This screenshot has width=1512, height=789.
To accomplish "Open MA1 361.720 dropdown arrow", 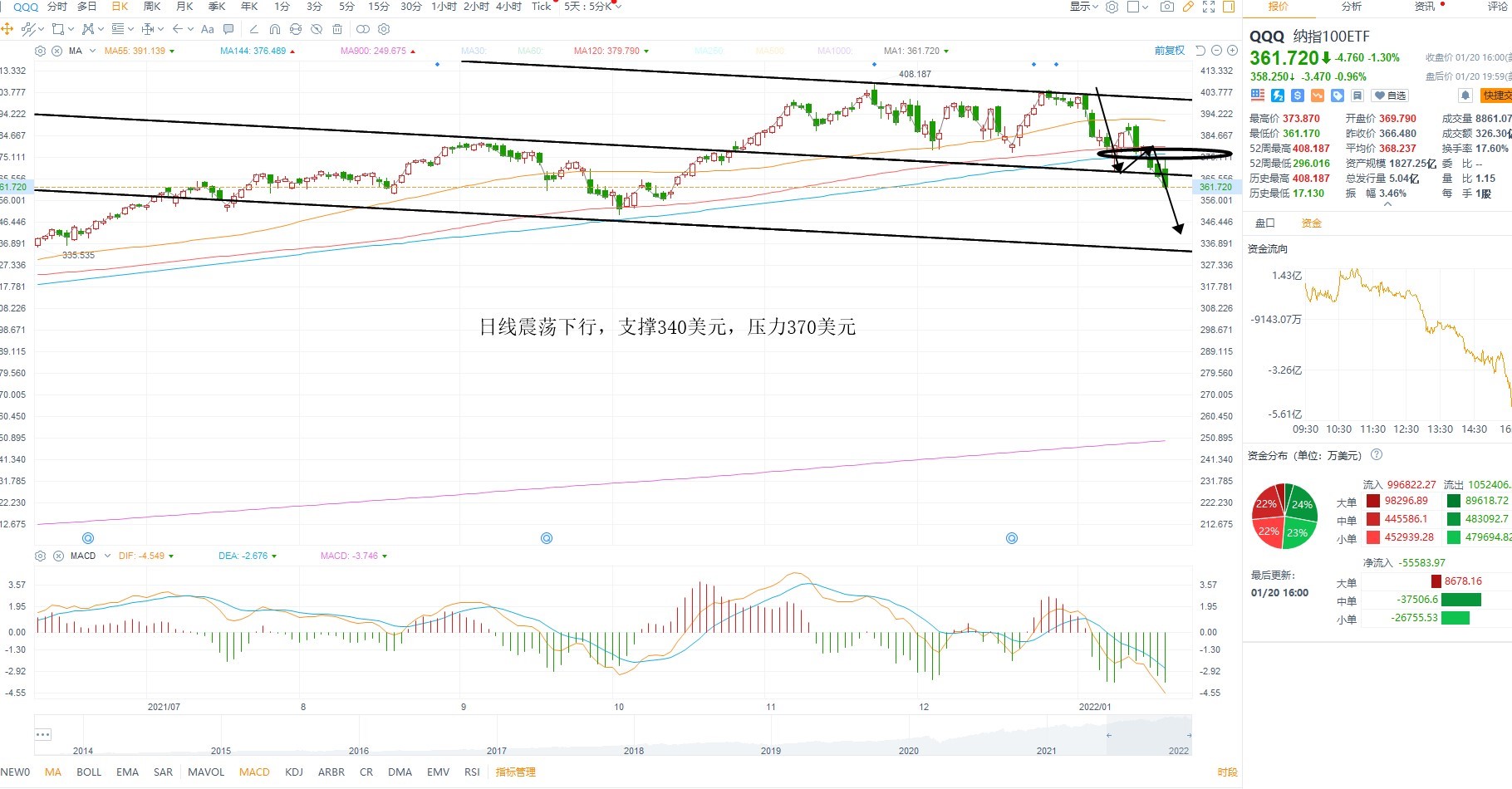I will [945, 51].
